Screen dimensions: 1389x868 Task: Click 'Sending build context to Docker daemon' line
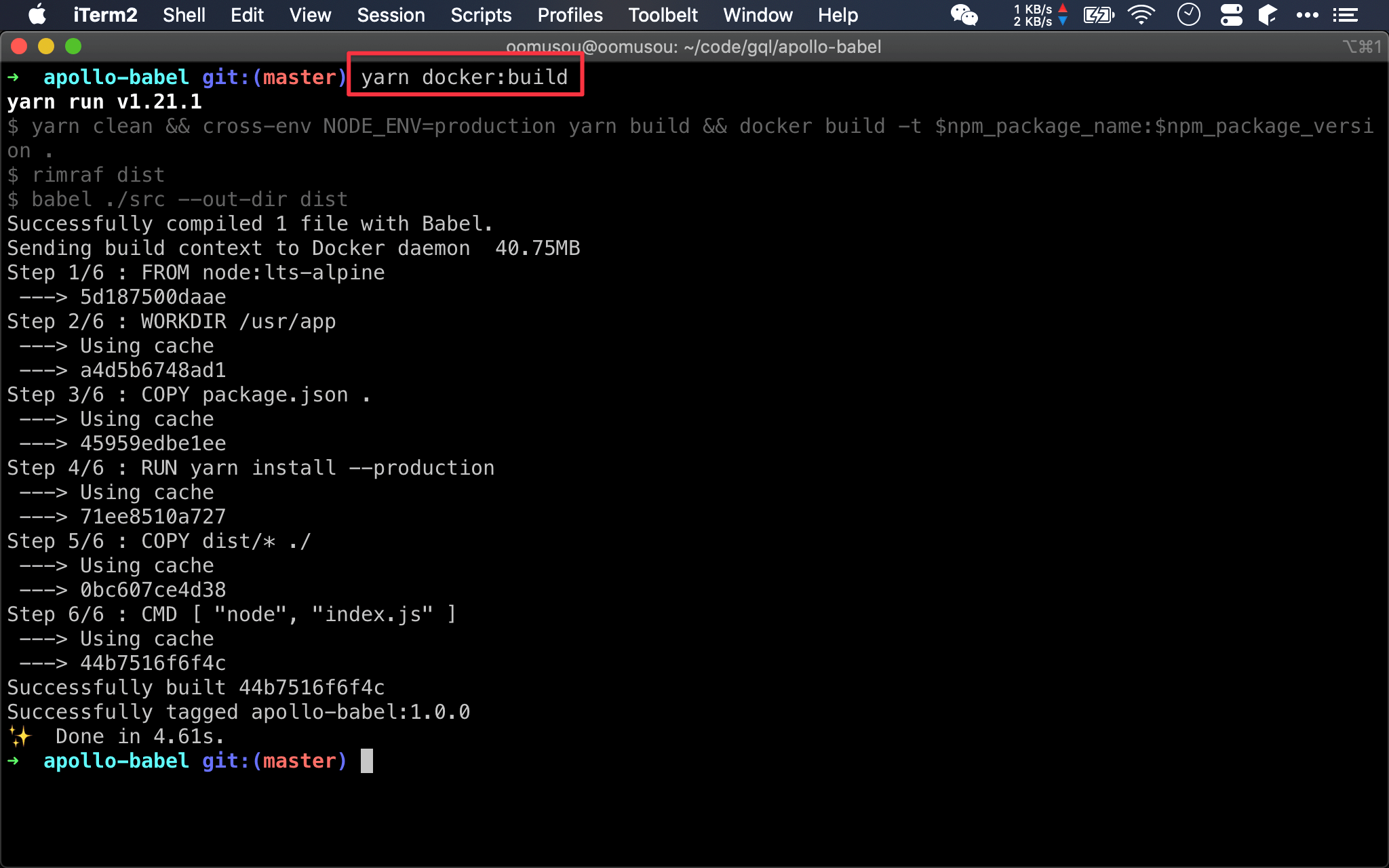(x=294, y=248)
